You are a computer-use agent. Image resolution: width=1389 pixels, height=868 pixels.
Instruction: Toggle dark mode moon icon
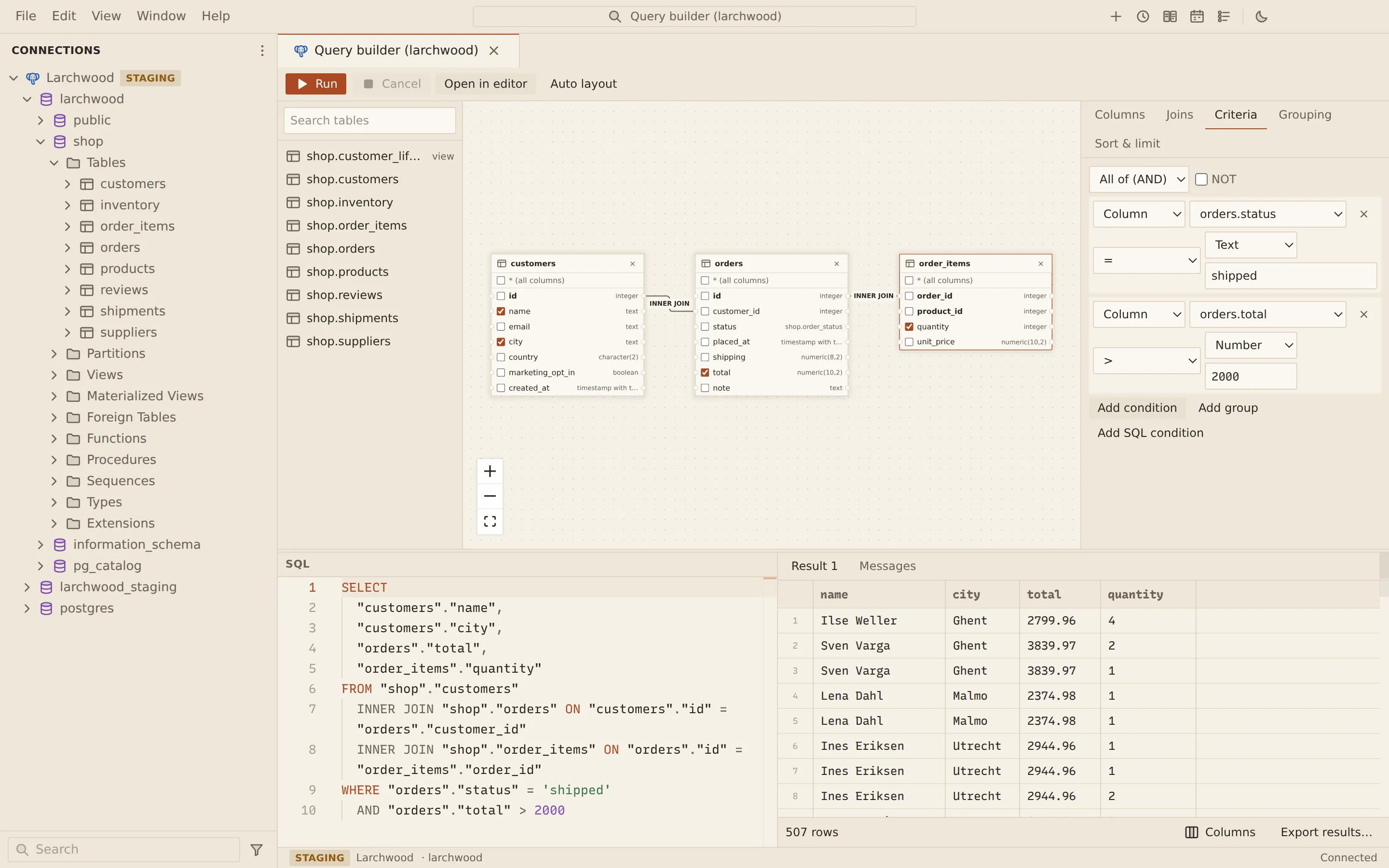click(x=1262, y=17)
